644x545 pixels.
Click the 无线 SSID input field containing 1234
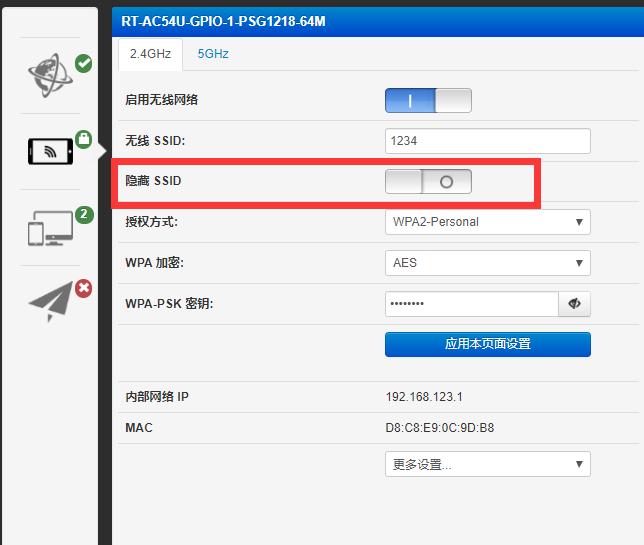point(488,141)
